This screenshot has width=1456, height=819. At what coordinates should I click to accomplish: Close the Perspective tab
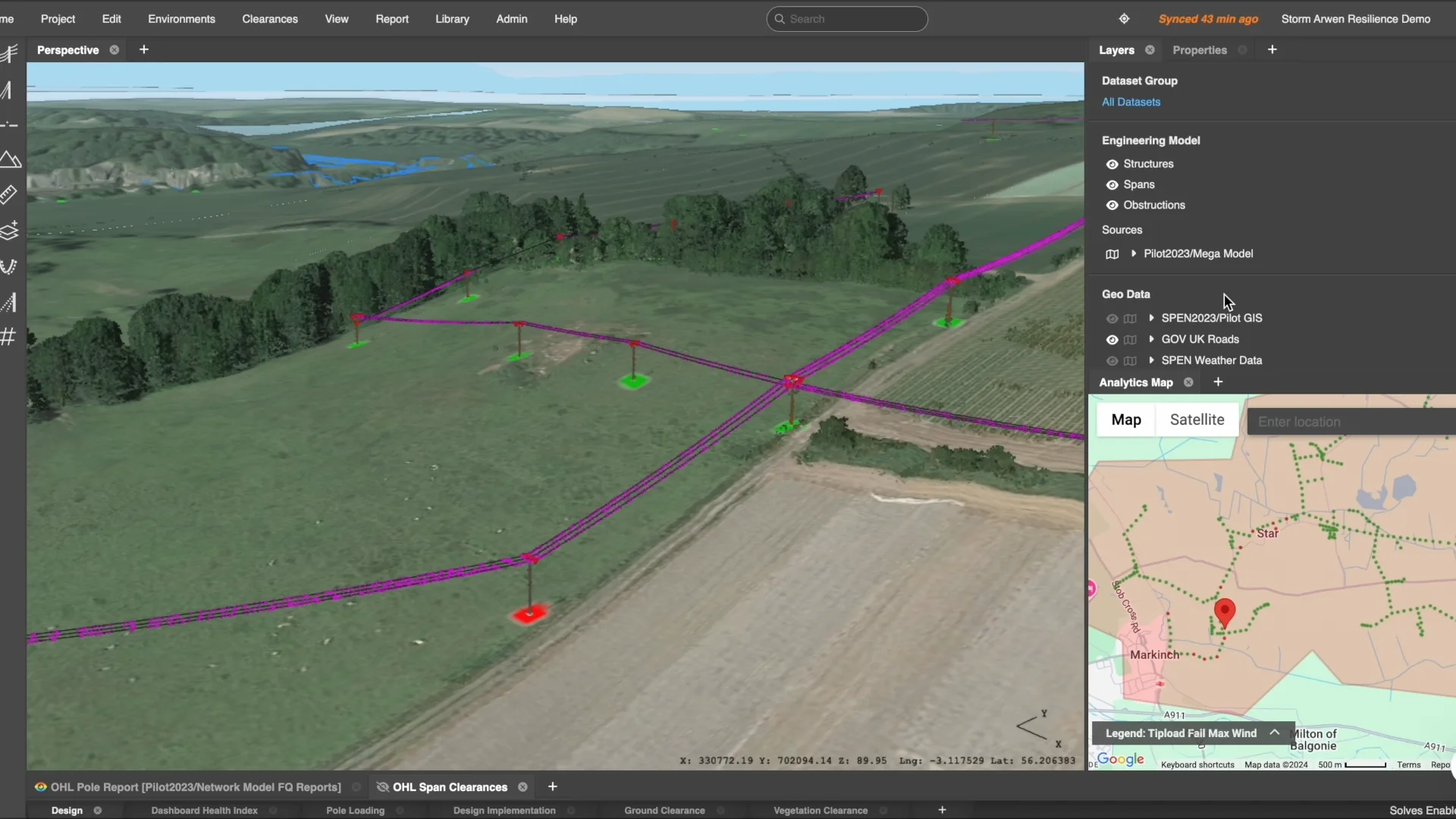tap(114, 50)
